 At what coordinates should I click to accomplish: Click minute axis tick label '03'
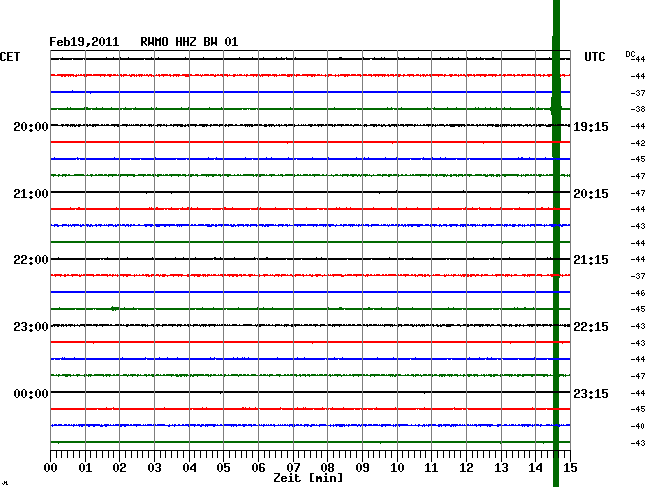coord(154,467)
